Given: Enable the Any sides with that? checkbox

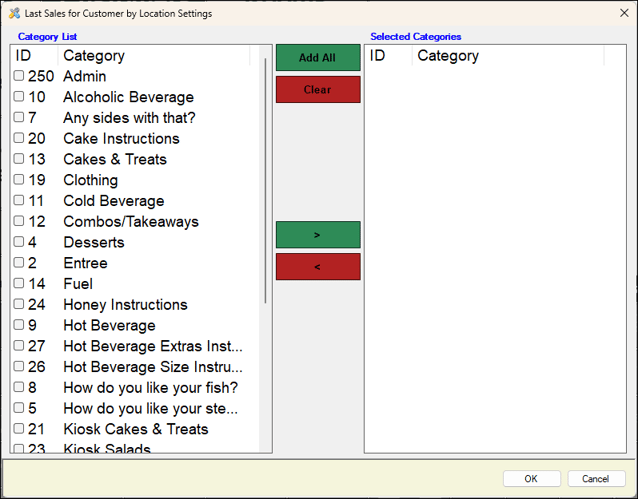Looking at the screenshot, I should pos(19,117).
